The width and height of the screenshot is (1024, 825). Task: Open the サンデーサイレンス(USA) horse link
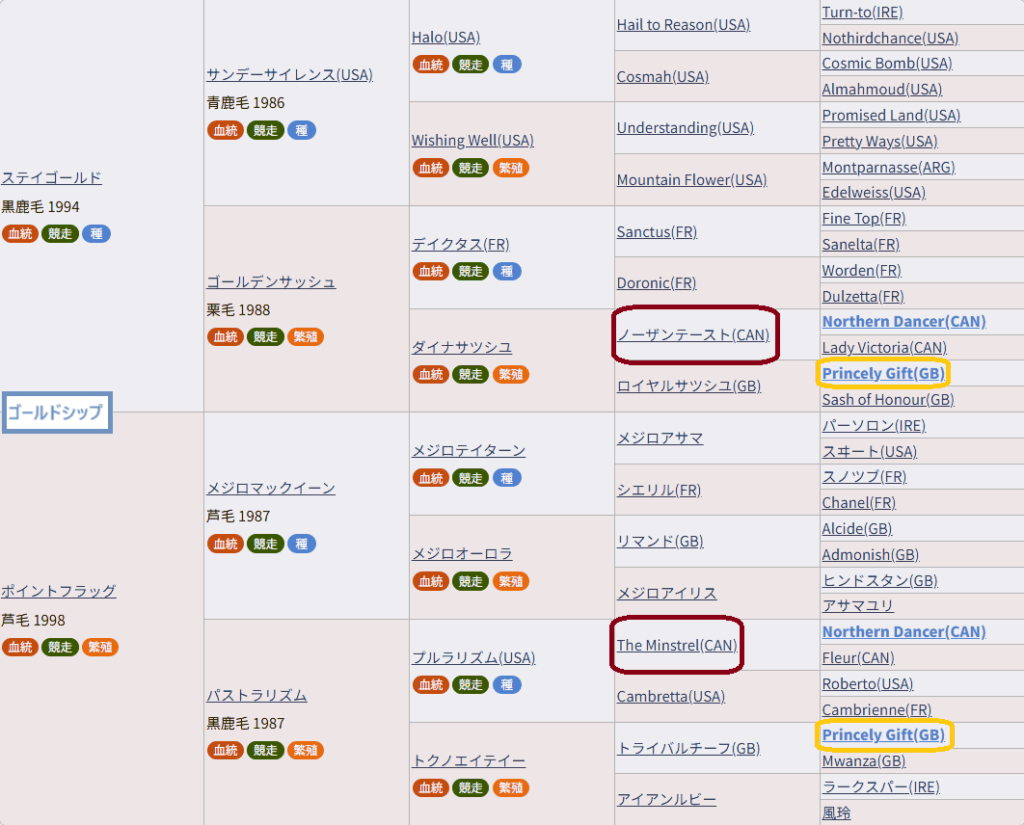point(289,75)
